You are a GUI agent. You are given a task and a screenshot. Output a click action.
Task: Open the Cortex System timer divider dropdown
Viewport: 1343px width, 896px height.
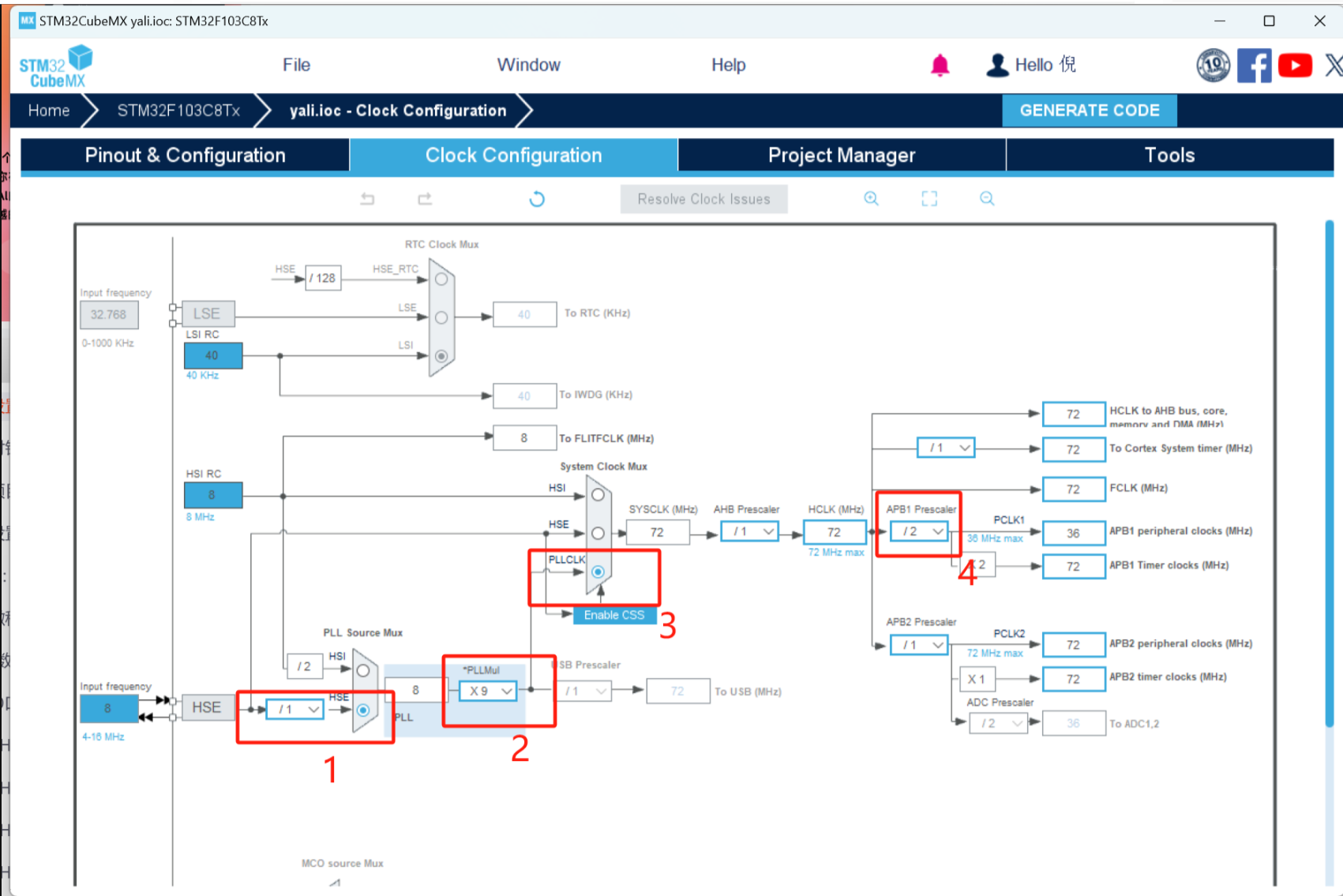click(x=946, y=448)
